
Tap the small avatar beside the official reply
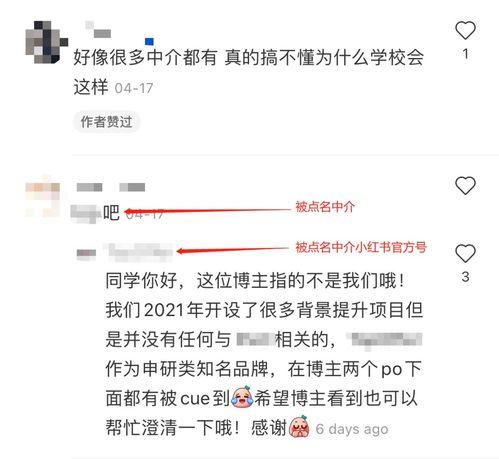pyautogui.click(x=86, y=253)
